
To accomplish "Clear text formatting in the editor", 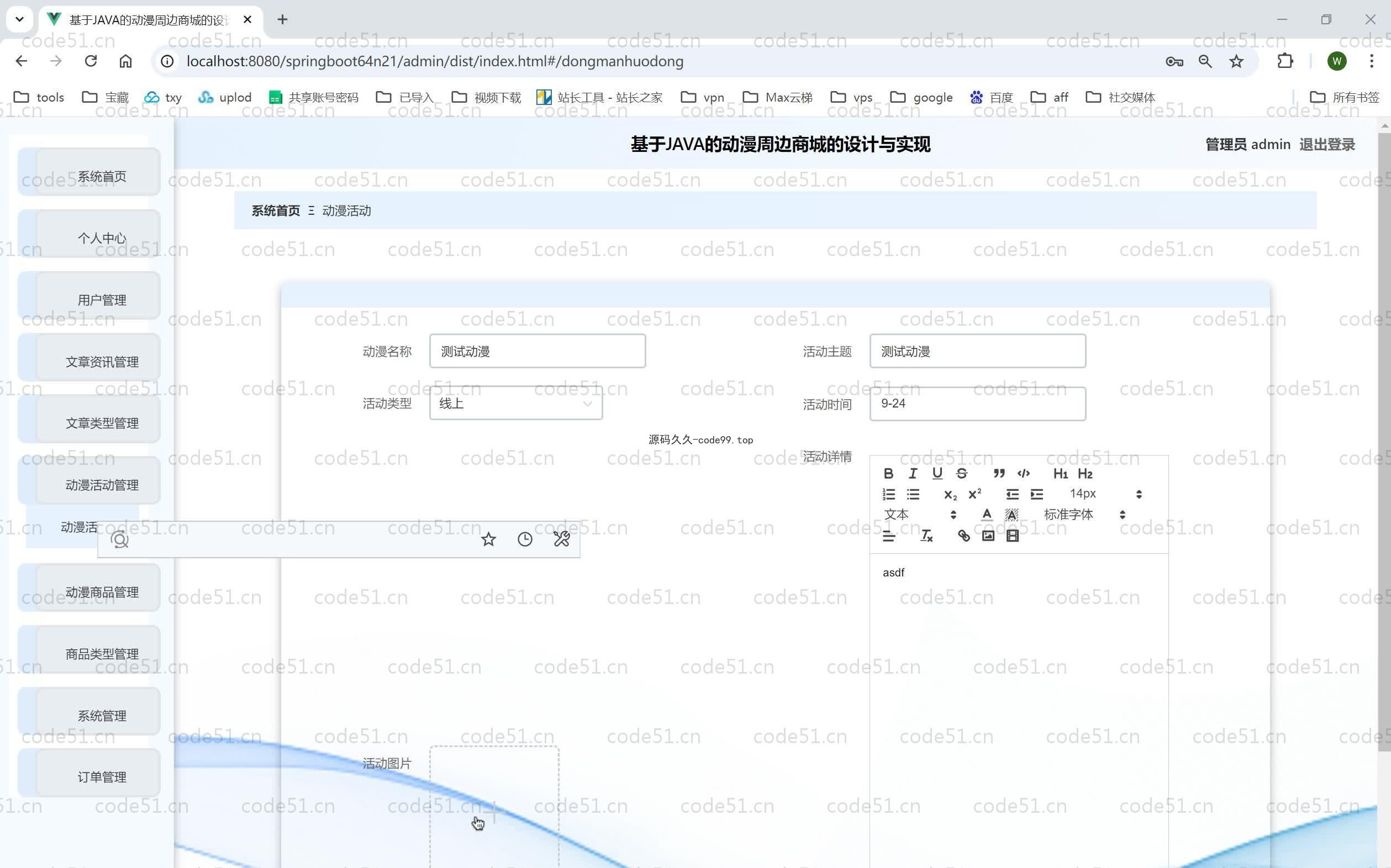I will tap(926, 536).
